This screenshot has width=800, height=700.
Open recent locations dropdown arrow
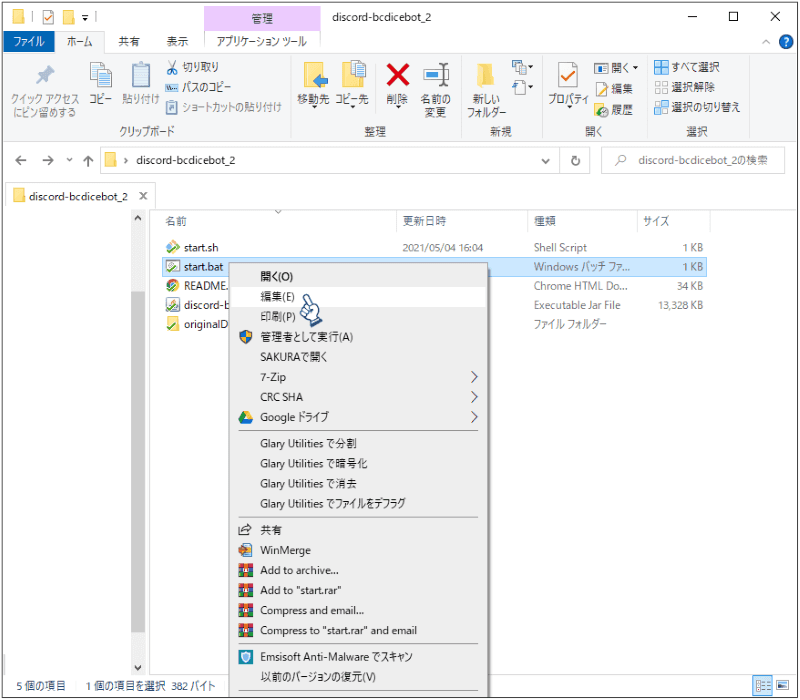(69, 160)
